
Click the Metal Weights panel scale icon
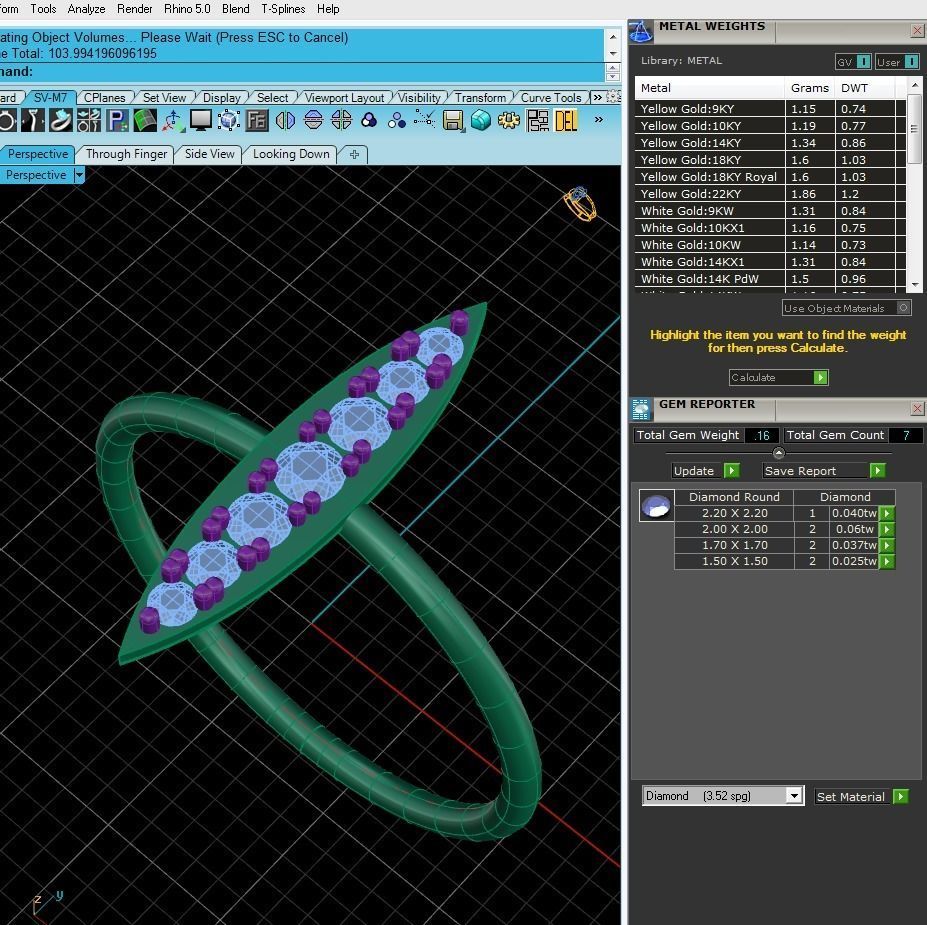pyautogui.click(x=640, y=31)
